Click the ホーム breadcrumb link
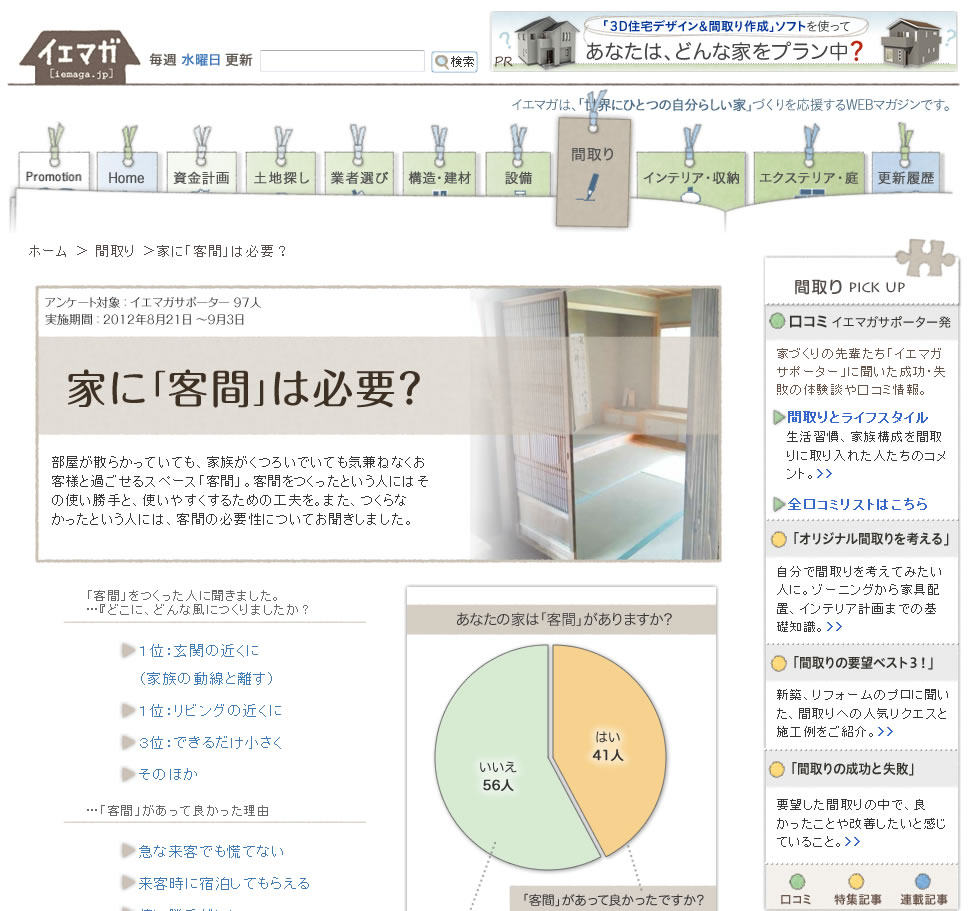The height and width of the screenshot is (911, 969). pos(48,251)
